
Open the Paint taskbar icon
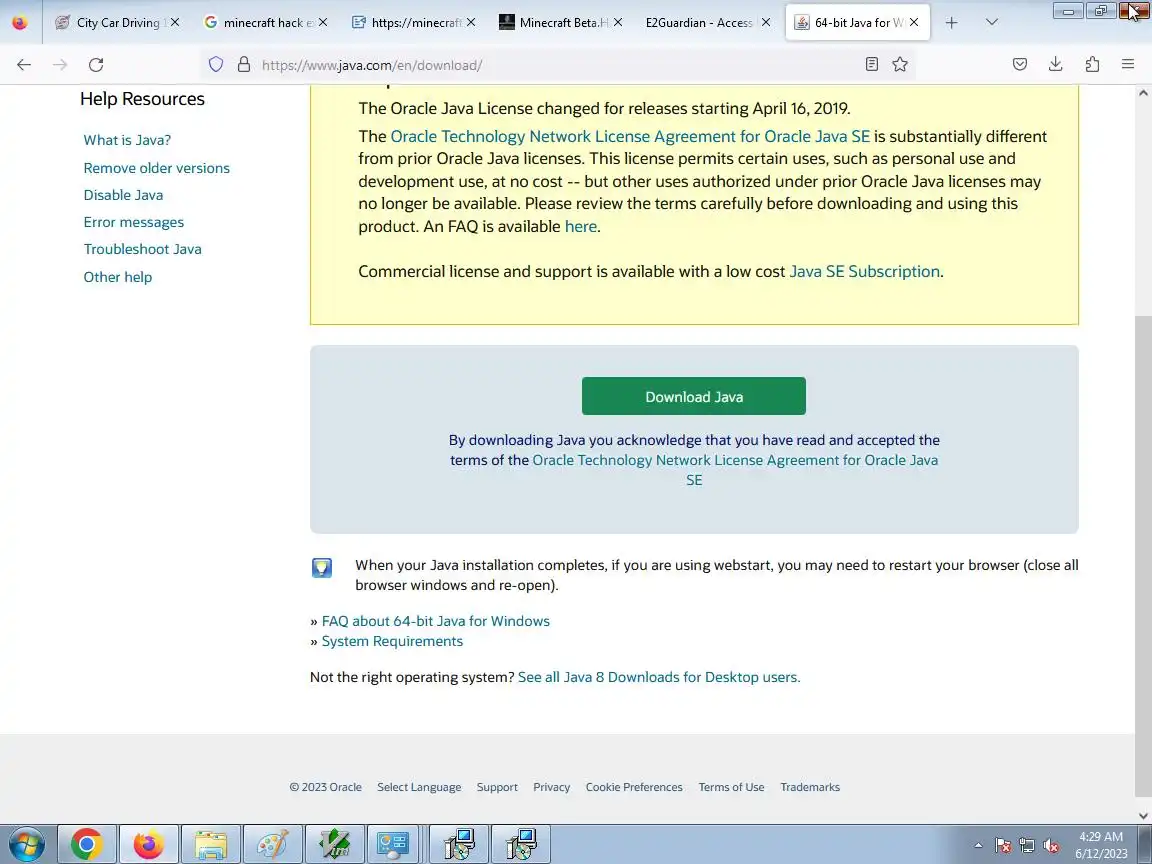(272, 845)
